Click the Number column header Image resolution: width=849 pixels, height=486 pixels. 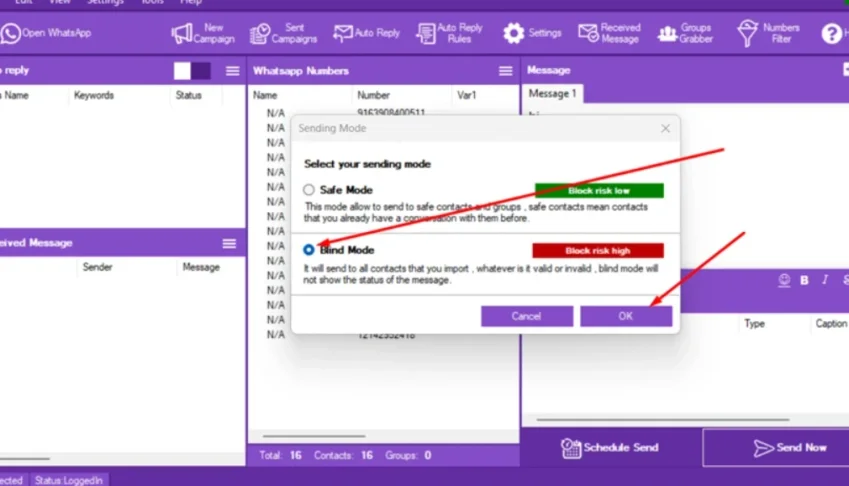(374, 95)
